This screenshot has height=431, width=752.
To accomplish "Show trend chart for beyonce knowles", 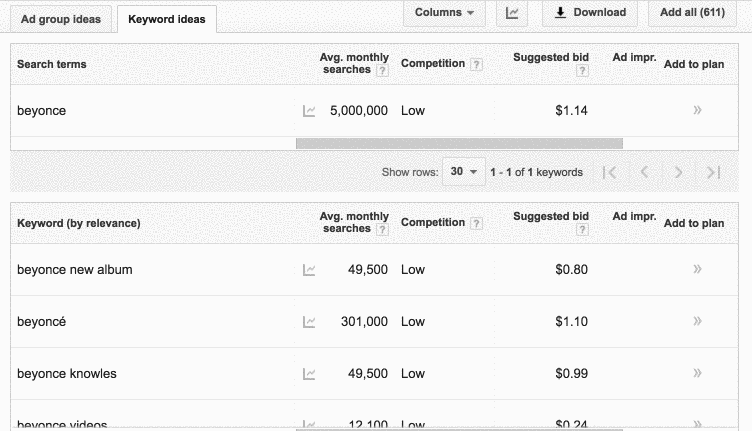I will tap(309, 374).
